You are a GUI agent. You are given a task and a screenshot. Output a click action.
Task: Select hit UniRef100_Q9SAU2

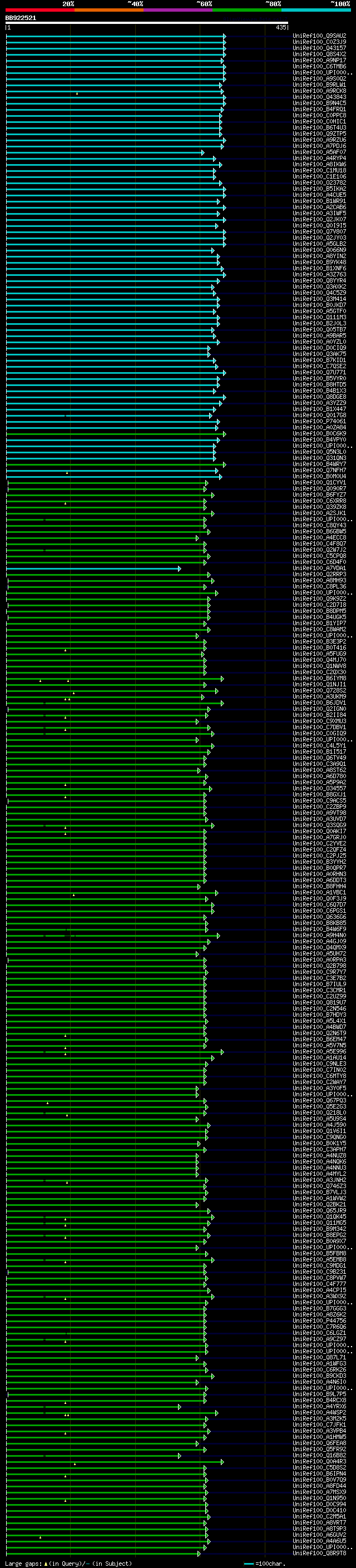pyautogui.click(x=319, y=36)
